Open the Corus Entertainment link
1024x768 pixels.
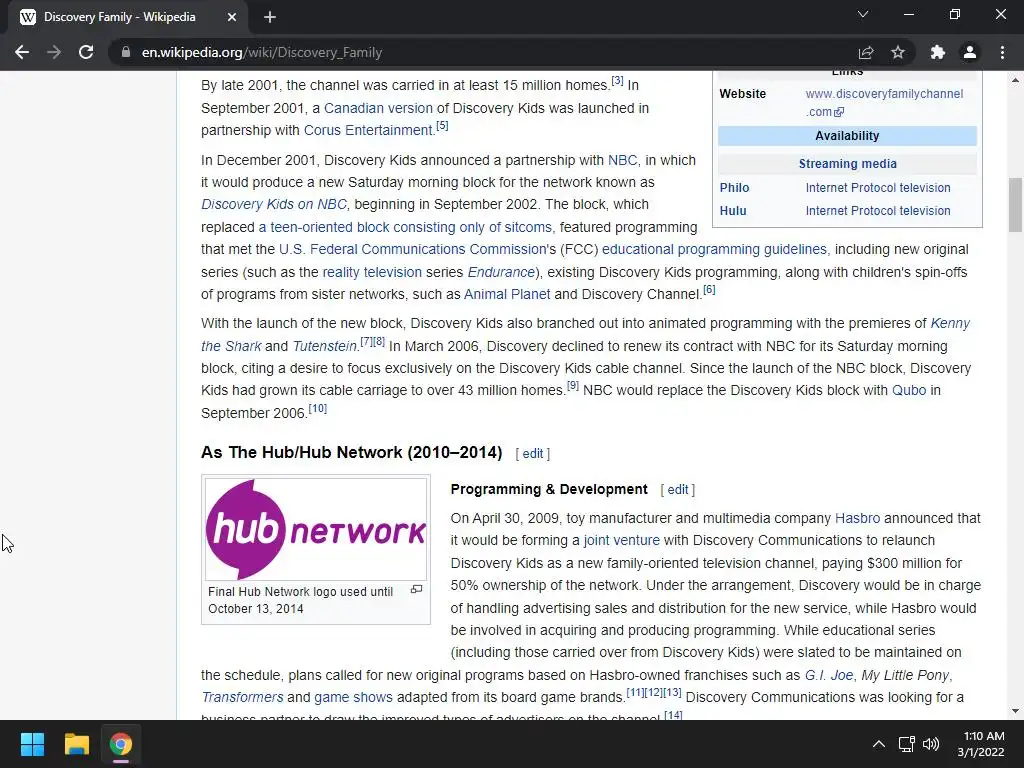368,131
